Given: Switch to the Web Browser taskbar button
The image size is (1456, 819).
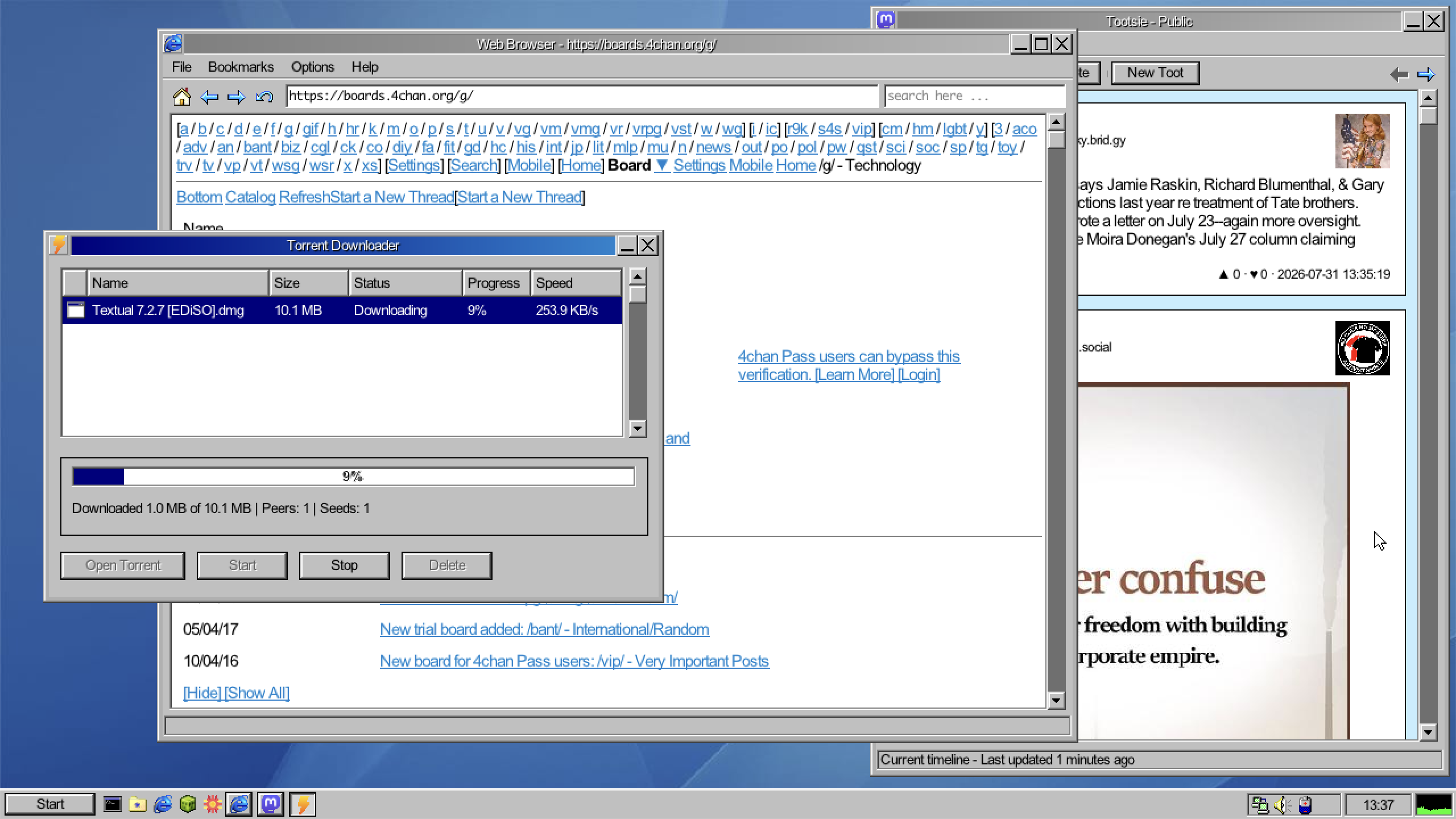Looking at the screenshot, I should (239, 804).
